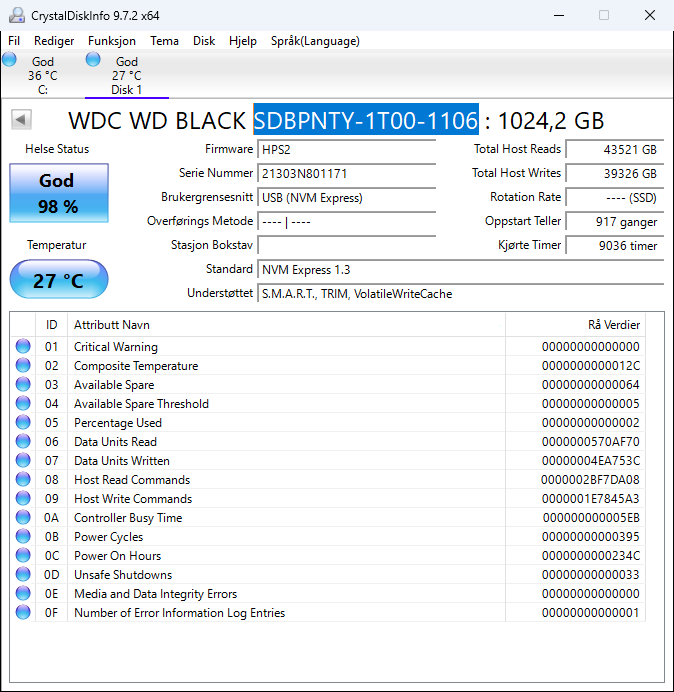Click the Firmware field HPS2

point(346,150)
